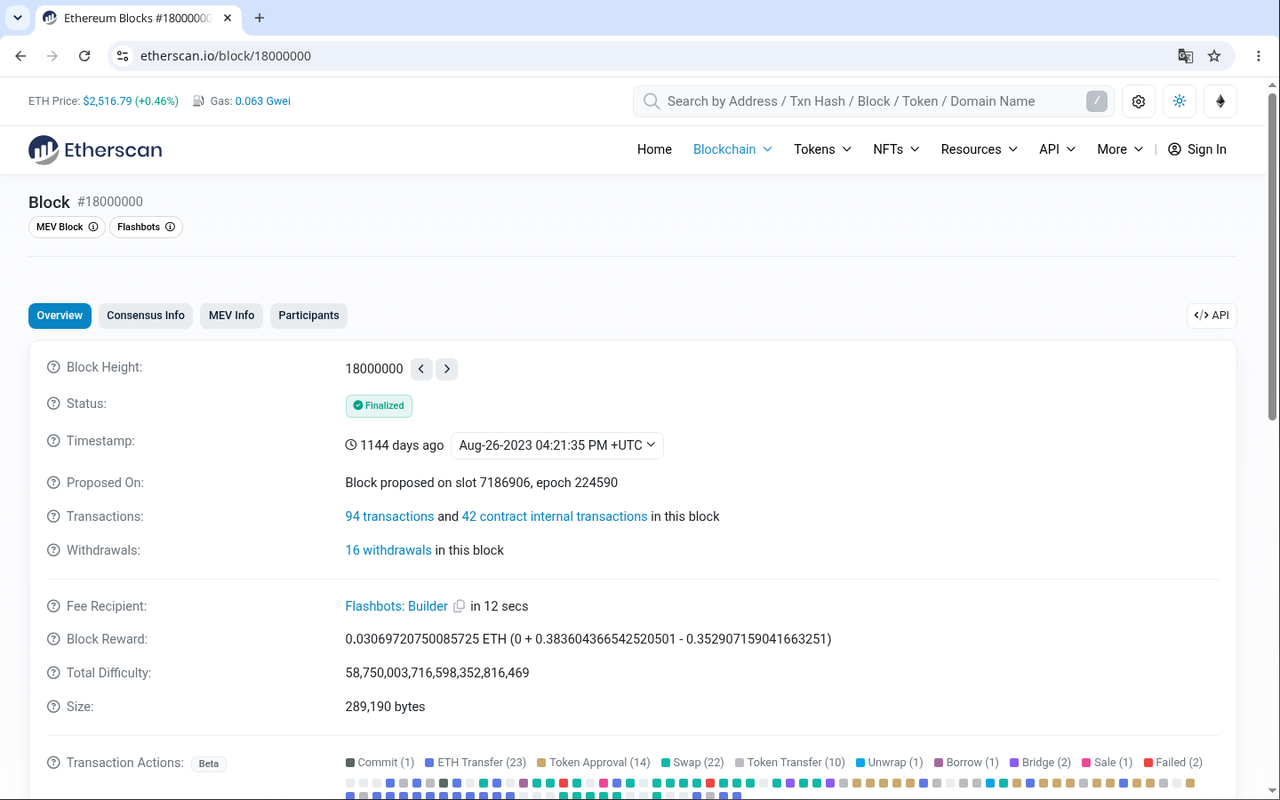This screenshot has height=800, width=1280.
Task: Click the help icon beside Total Difficulty
Action: tap(54, 673)
